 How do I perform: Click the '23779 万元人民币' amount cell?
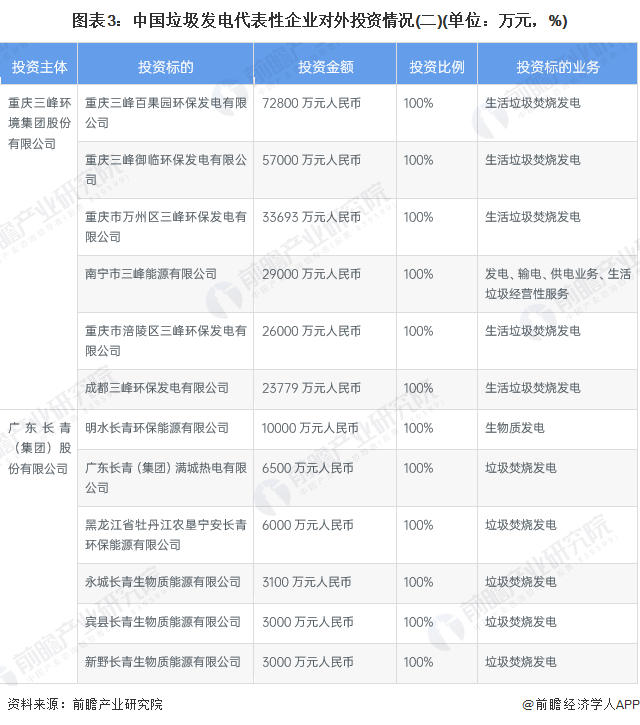(x=311, y=388)
